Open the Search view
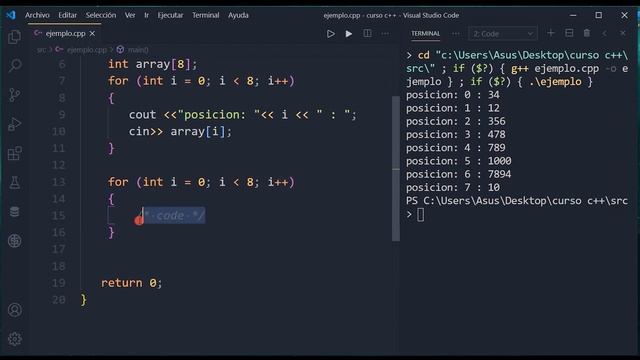Screen dimensions: 640x360 [15, 65]
